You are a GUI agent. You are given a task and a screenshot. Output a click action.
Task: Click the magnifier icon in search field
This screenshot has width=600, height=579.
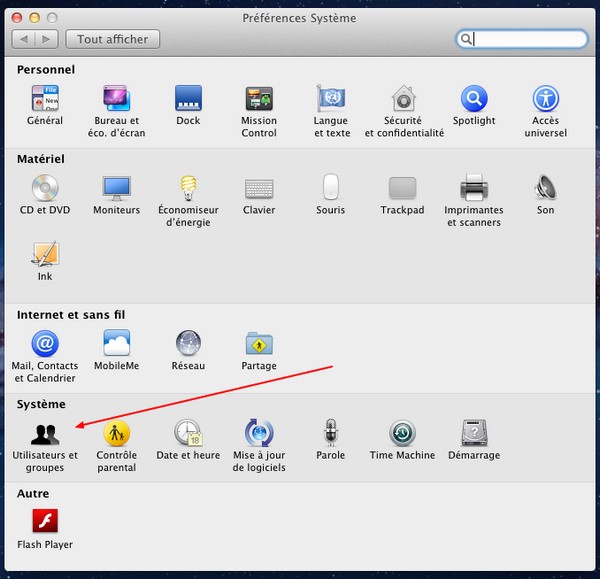click(466, 39)
